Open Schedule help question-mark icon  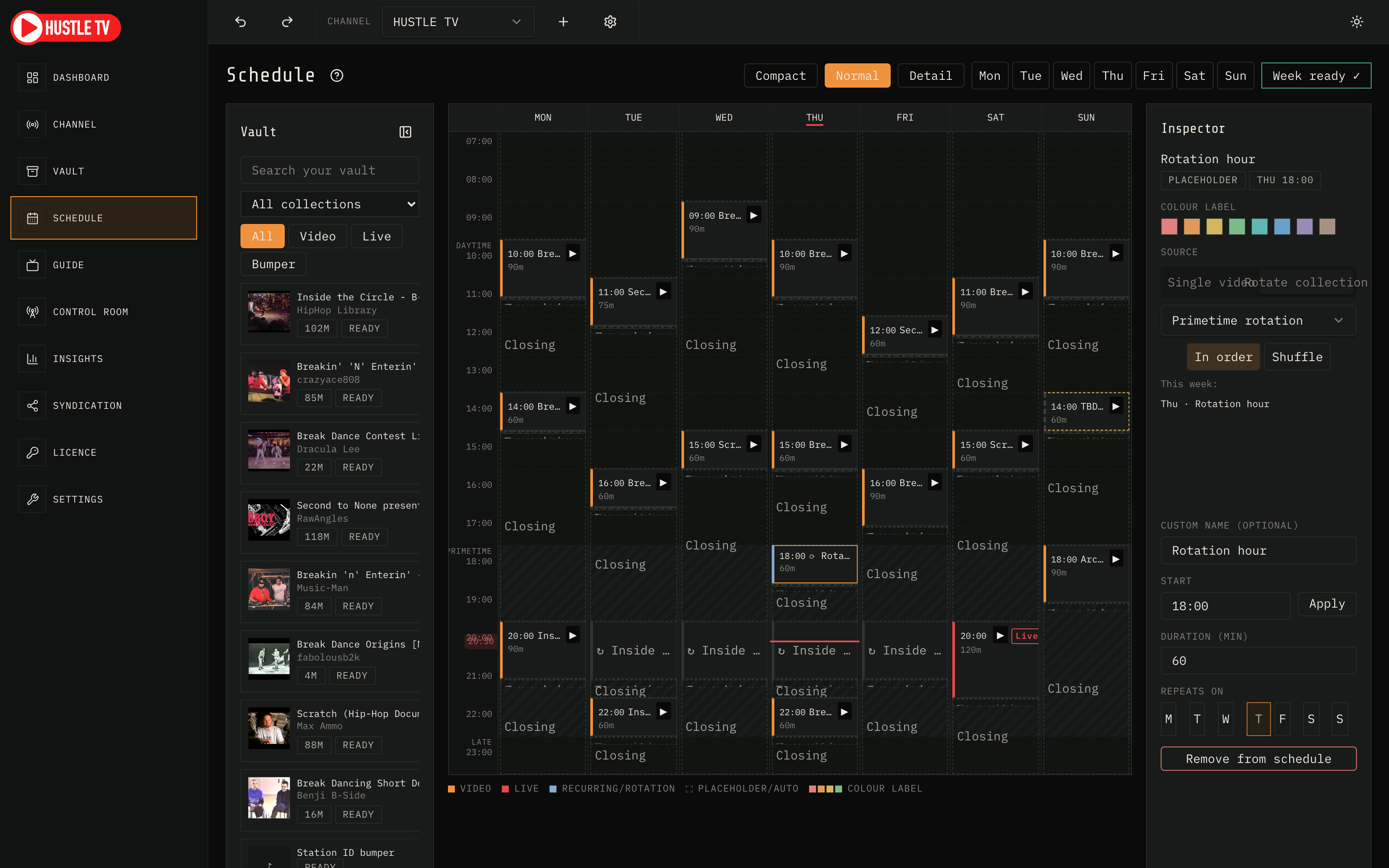tap(337, 75)
